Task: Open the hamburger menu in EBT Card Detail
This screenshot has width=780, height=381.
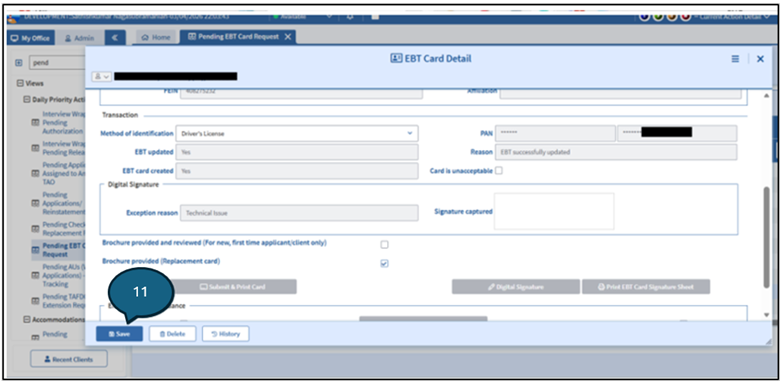Action: point(735,59)
